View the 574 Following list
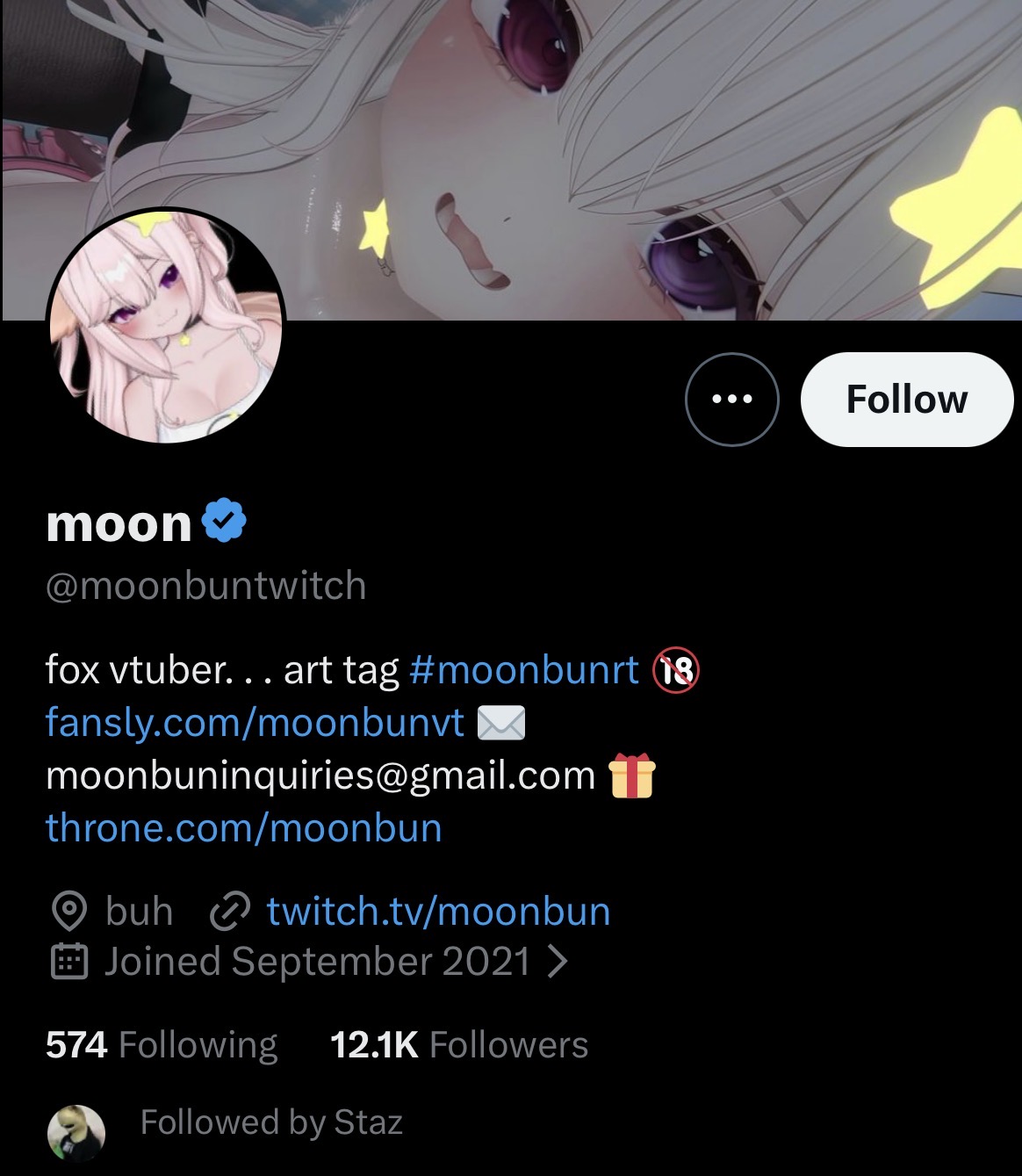Image resolution: width=1022 pixels, height=1176 pixels. [x=162, y=1045]
